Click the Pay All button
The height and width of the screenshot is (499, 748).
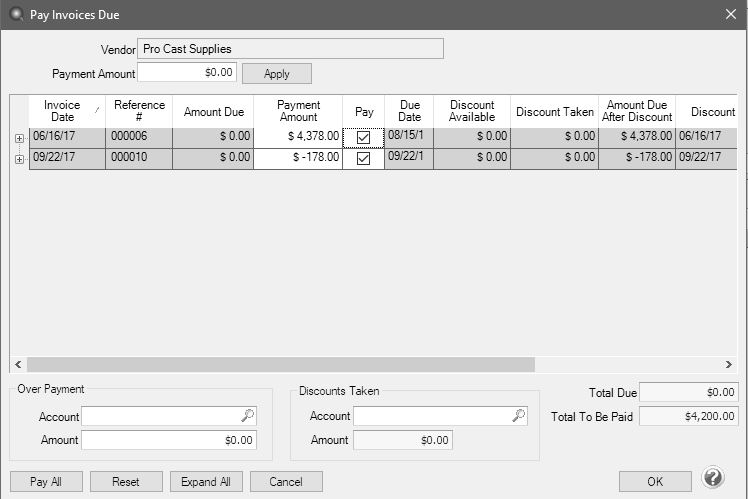[x=46, y=482]
